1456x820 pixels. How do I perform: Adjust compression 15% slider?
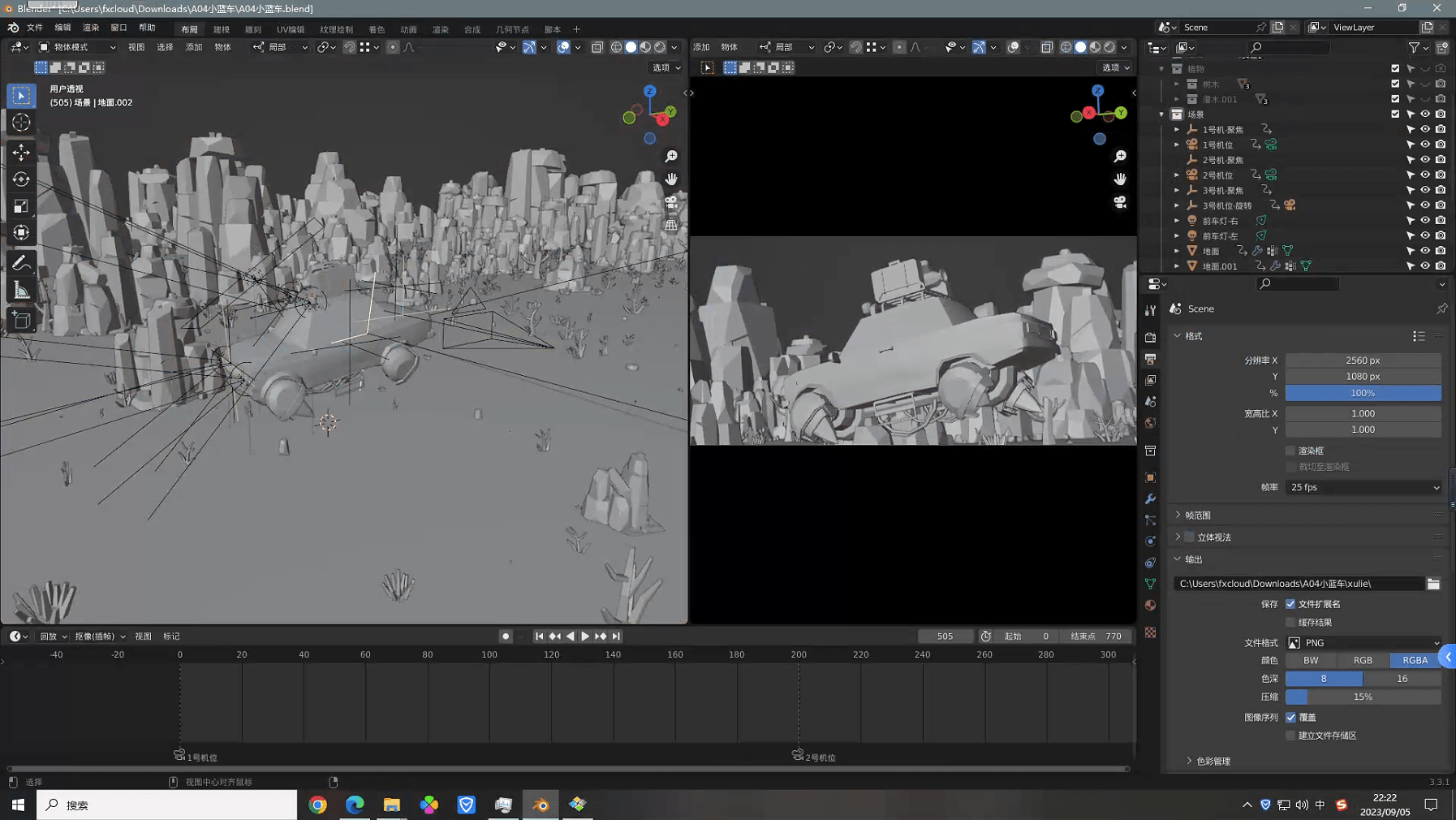(x=1363, y=697)
